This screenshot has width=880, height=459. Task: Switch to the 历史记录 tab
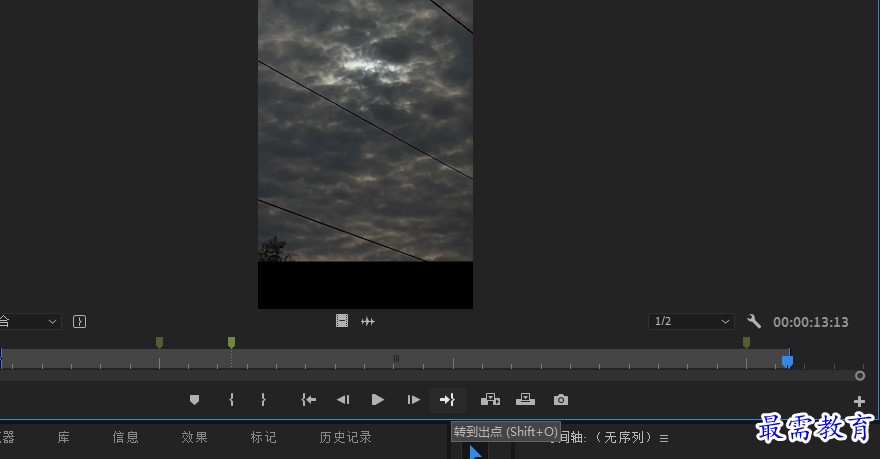point(345,437)
